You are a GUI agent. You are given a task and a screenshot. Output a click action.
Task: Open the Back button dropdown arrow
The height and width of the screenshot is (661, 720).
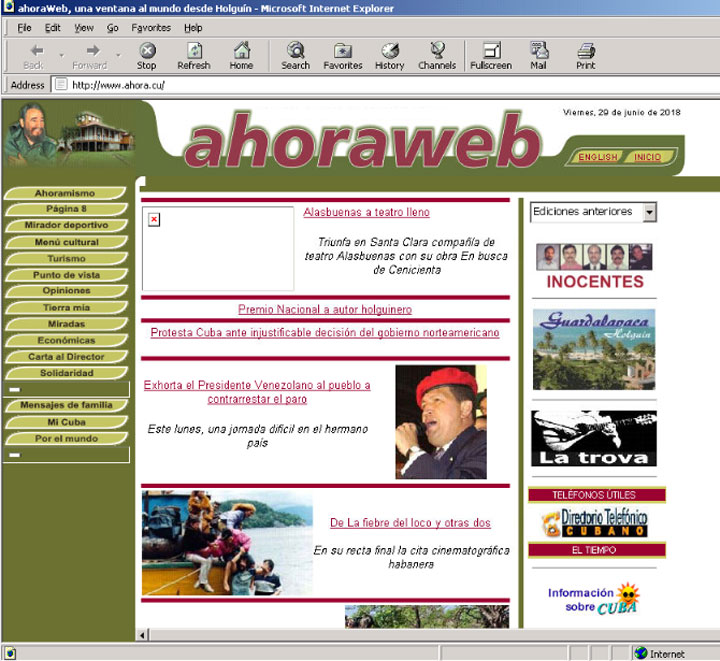click(62, 55)
